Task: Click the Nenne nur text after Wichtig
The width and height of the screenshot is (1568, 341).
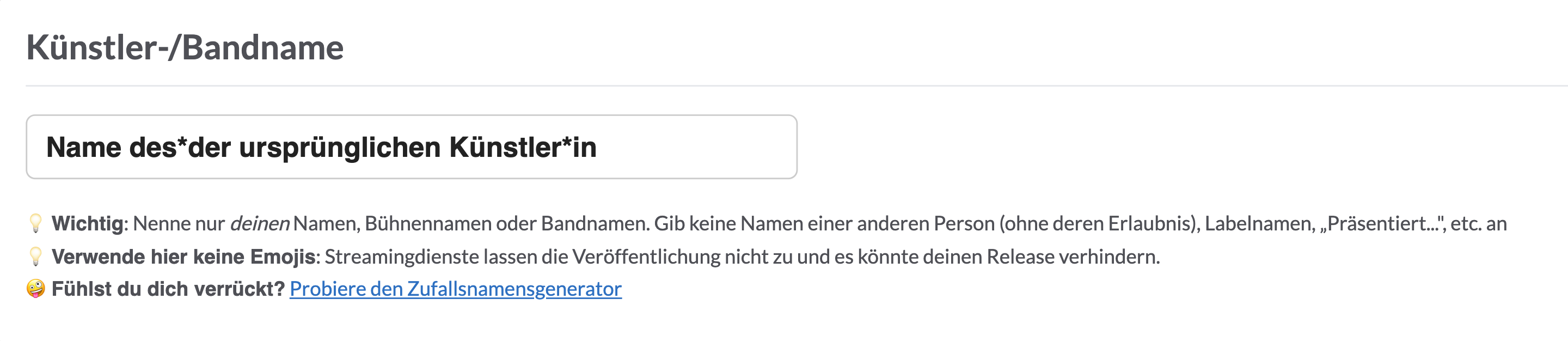Action: (x=179, y=223)
